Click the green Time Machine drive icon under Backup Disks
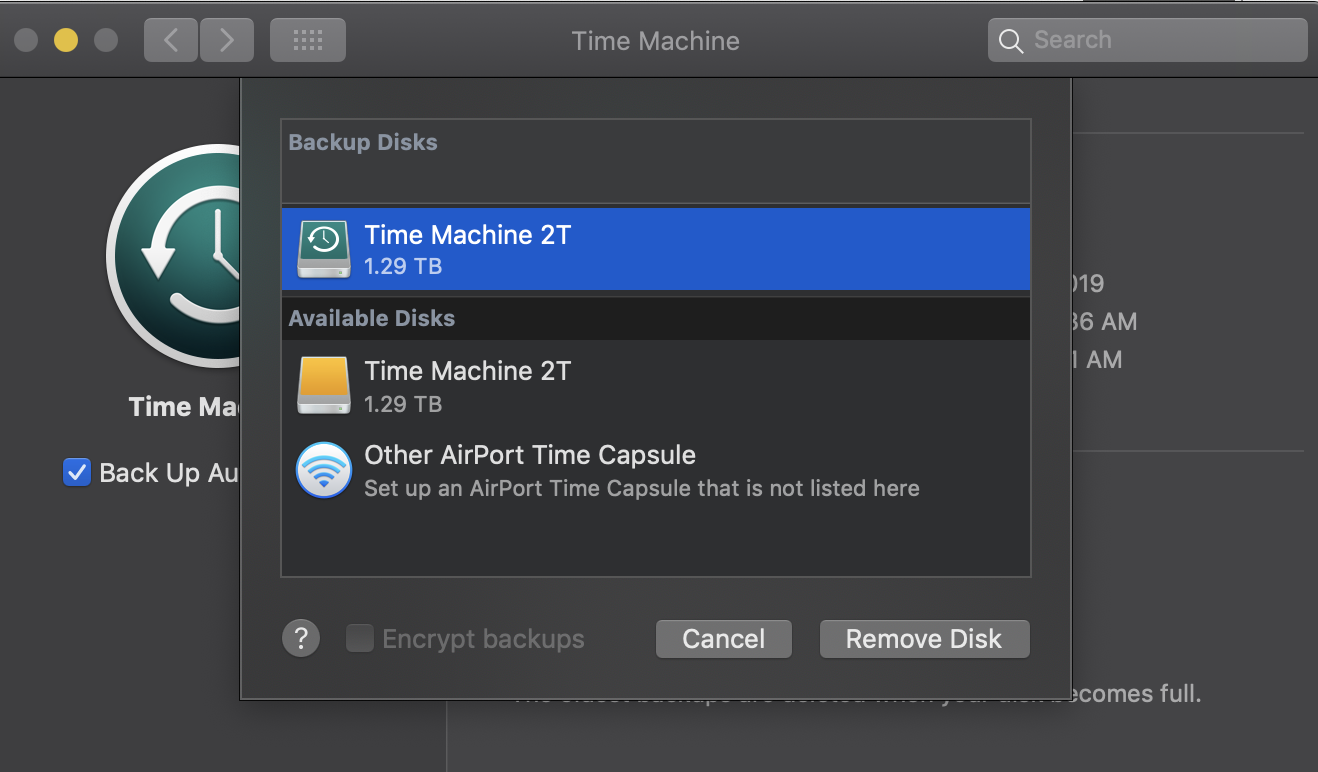This screenshot has width=1318, height=772. [x=323, y=249]
